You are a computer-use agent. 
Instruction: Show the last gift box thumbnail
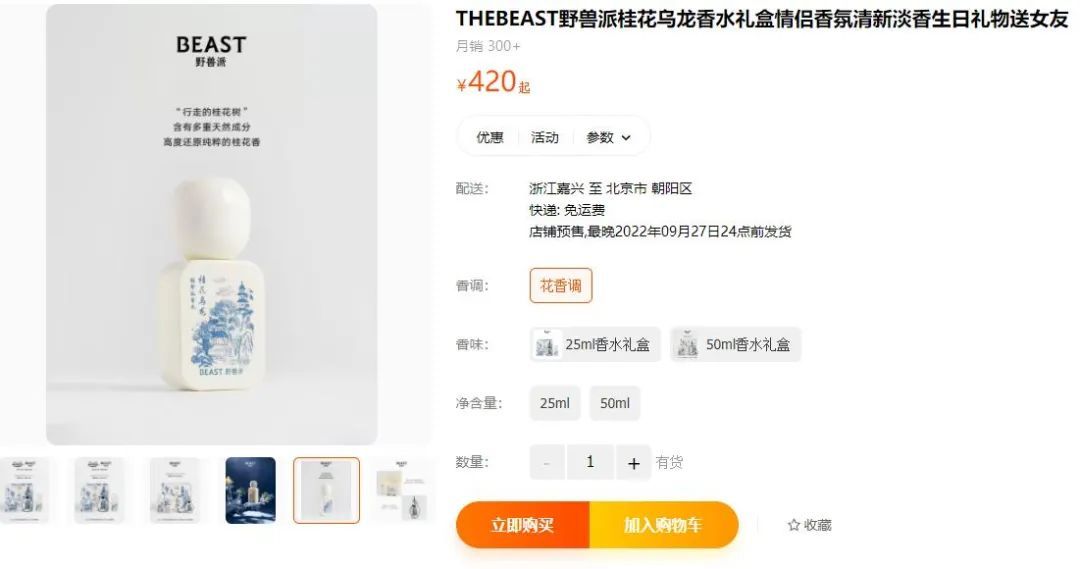(x=403, y=490)
